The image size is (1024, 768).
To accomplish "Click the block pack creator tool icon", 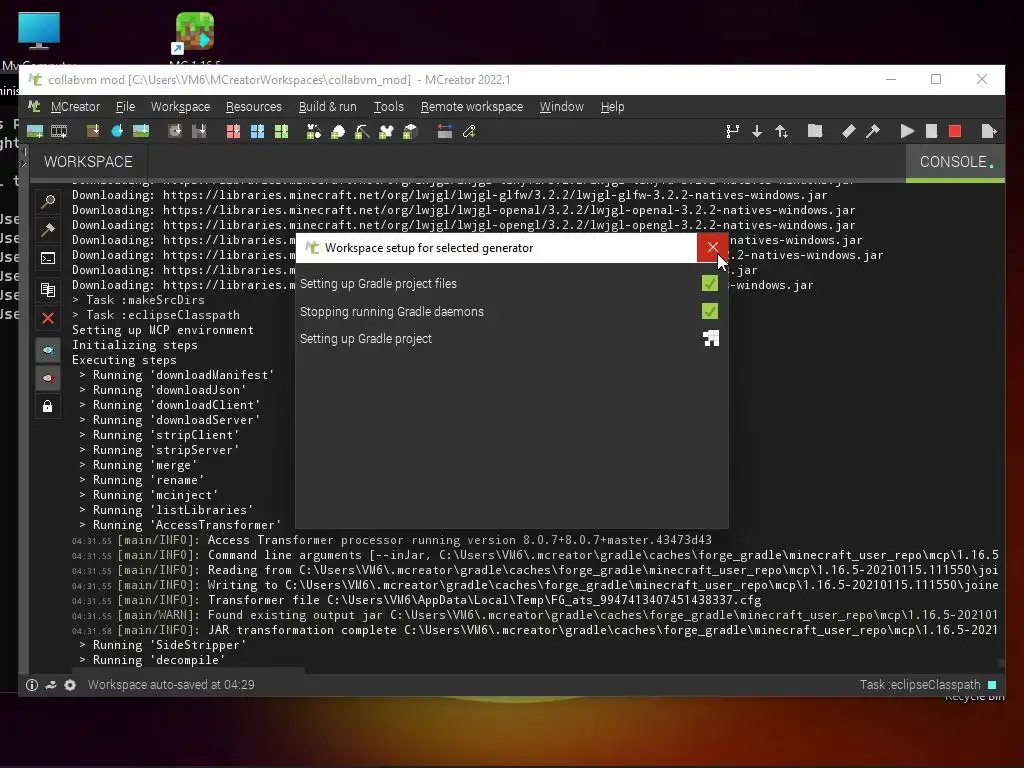I will 410,132.
